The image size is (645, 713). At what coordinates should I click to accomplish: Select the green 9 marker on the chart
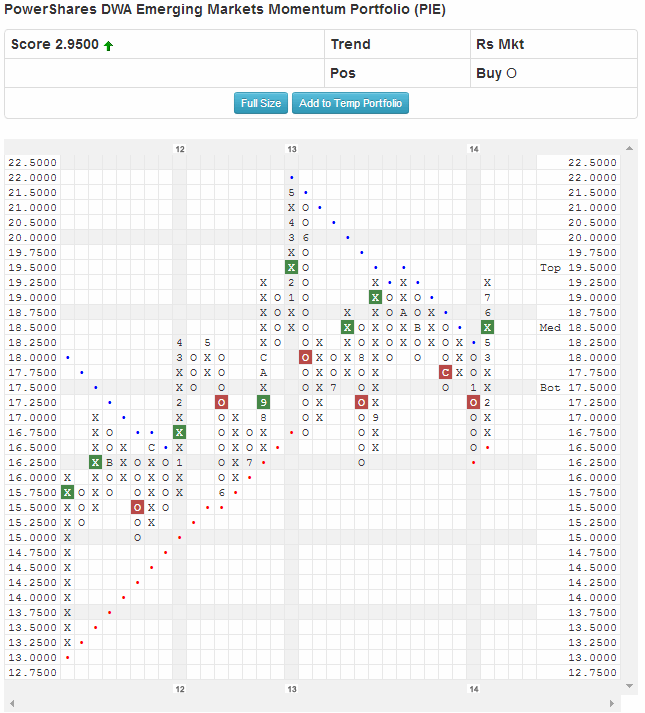pyautogui.click(x=263, y=402)
